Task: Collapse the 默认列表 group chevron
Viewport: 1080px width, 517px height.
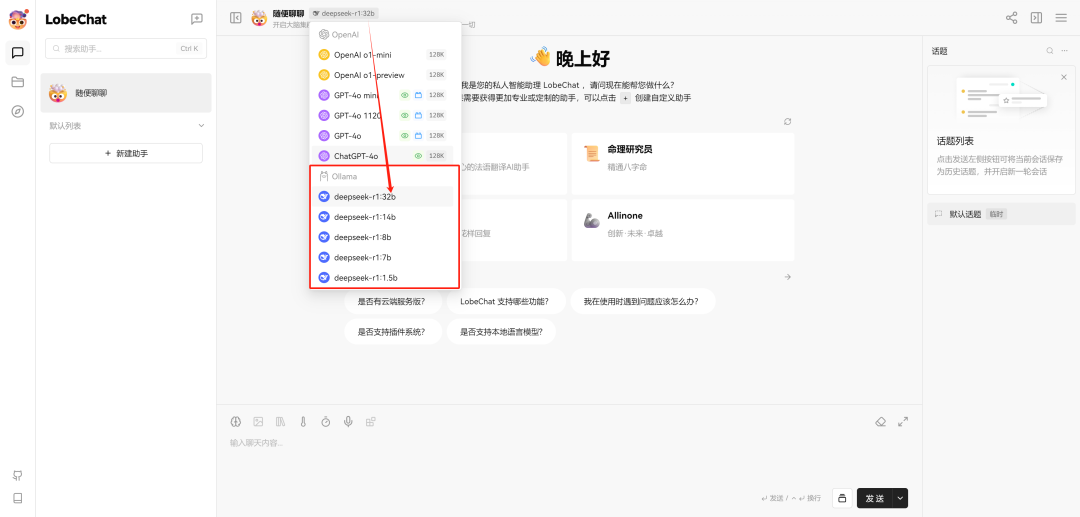Action: pos(202,126)
